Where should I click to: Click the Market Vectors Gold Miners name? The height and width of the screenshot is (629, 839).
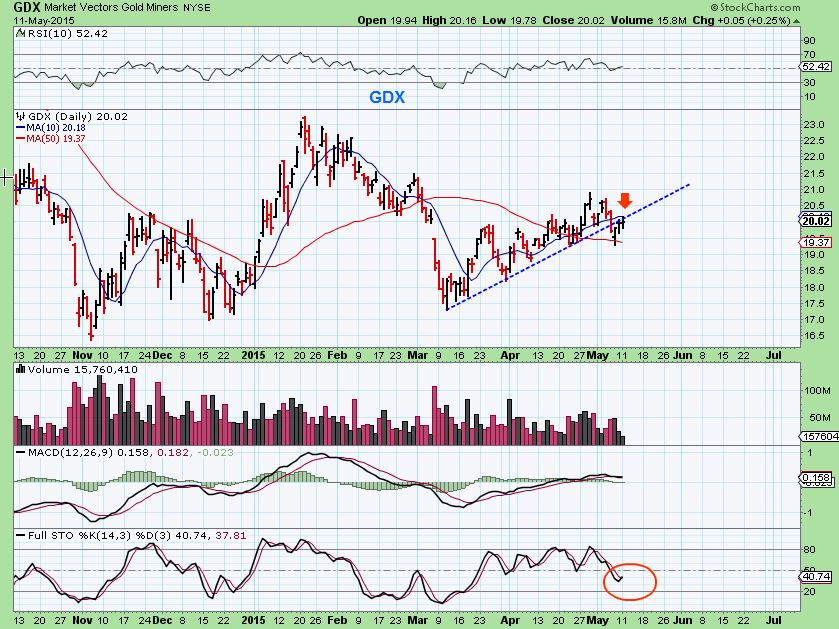click(112, 7)
